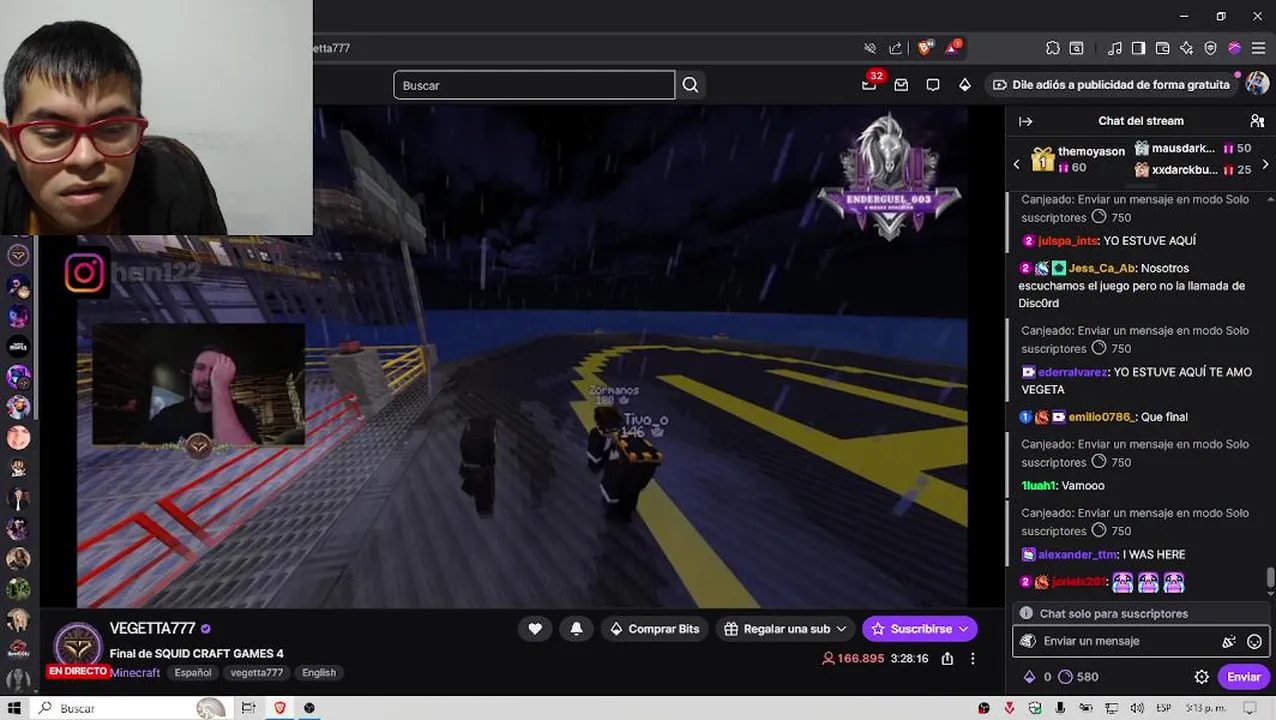Open the chat emote picker smiley

pyautogui.click(x=1254, y=641)
